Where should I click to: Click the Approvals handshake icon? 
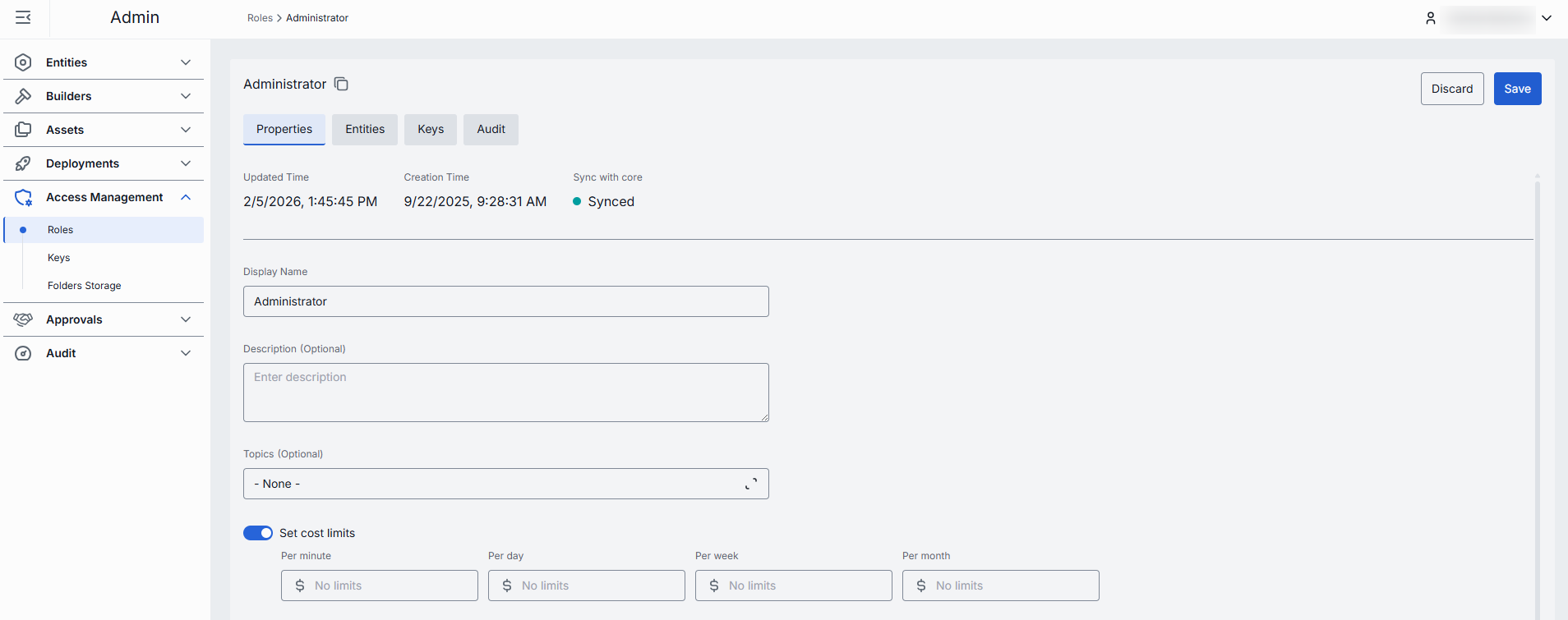(23, 319)
